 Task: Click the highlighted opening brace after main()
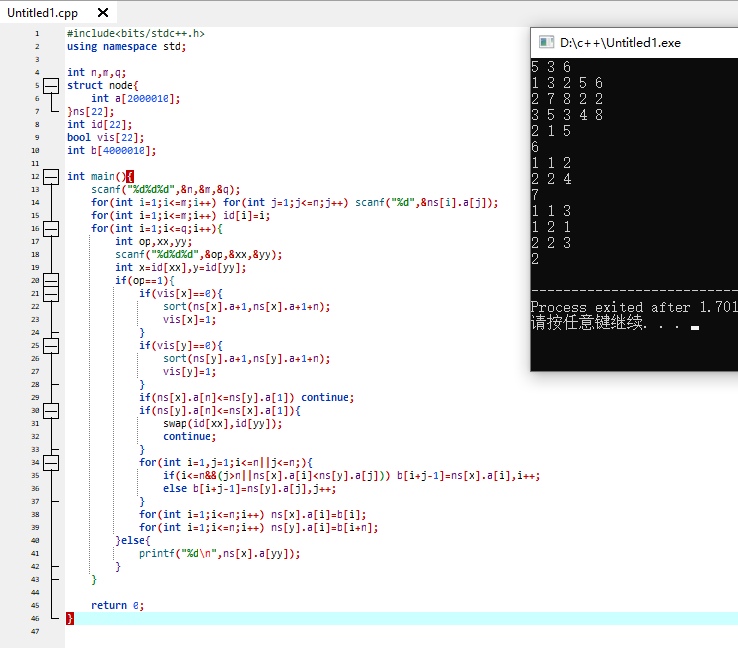130,176
